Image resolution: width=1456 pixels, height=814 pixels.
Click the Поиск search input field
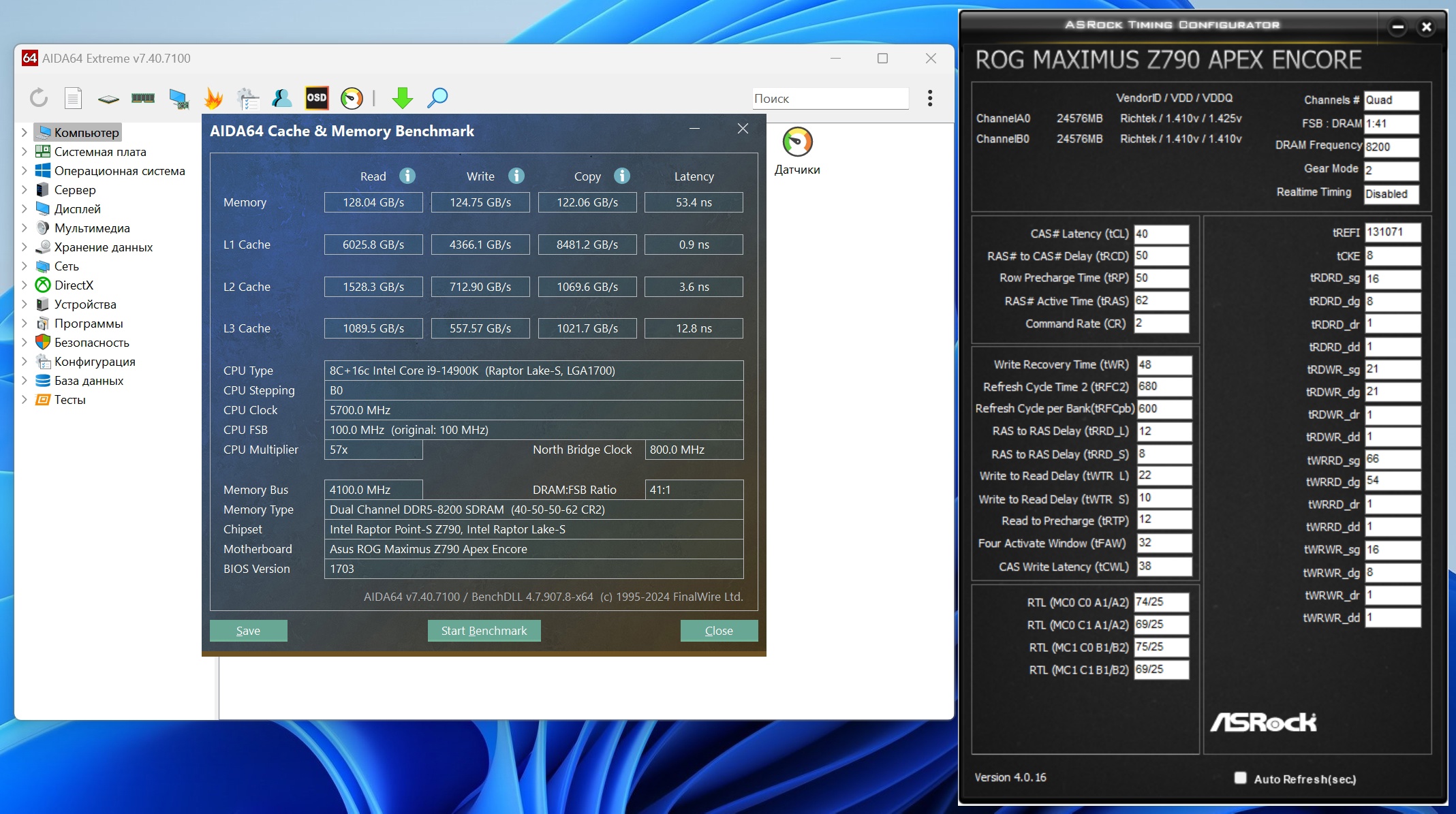coord(830,98)
